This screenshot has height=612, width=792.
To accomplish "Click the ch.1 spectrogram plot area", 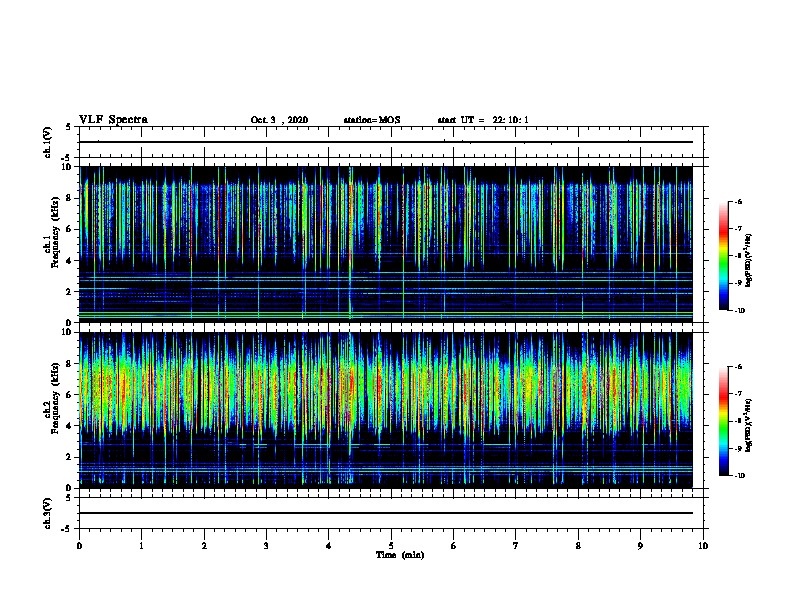I will [x=386, y=244].
